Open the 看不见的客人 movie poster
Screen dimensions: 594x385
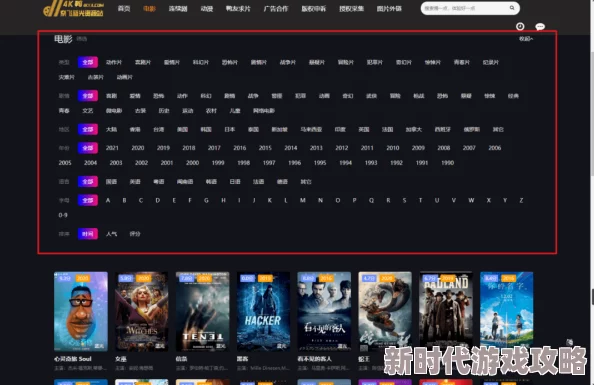tap(324, 311)
